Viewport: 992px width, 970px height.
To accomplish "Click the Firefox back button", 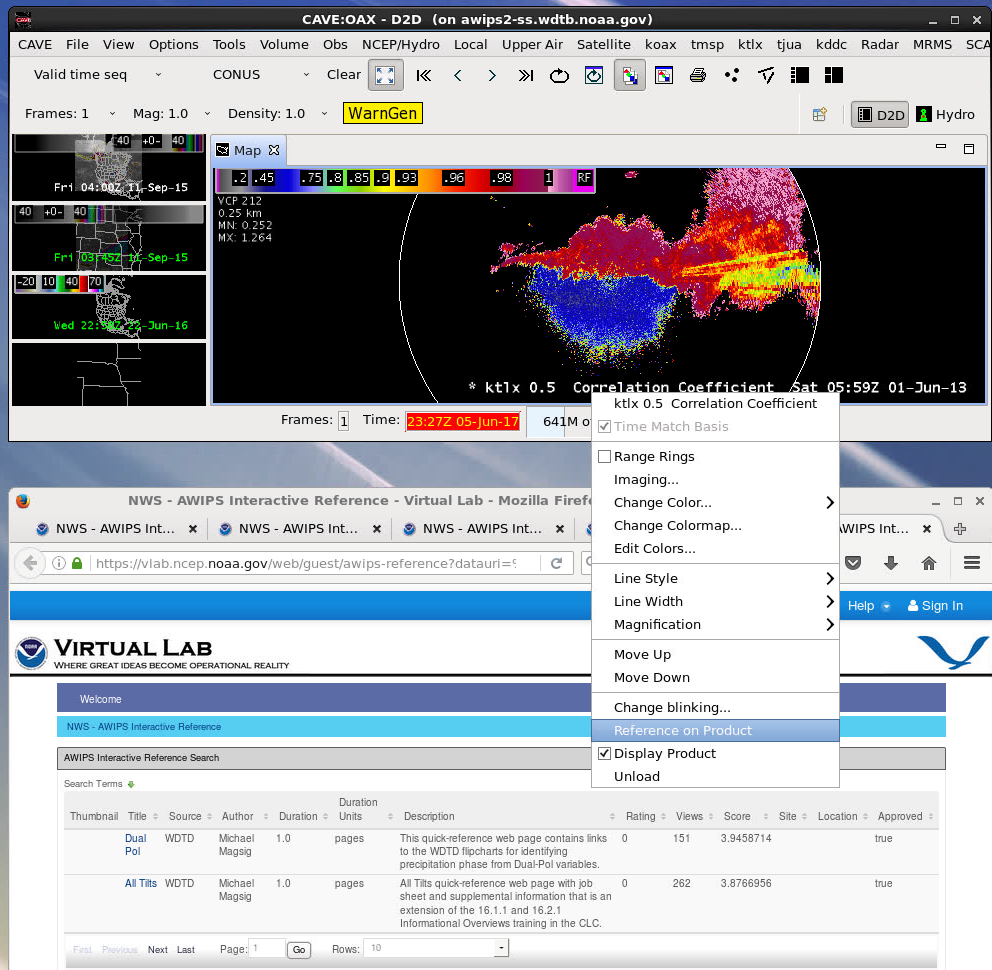I will (30, 563).
